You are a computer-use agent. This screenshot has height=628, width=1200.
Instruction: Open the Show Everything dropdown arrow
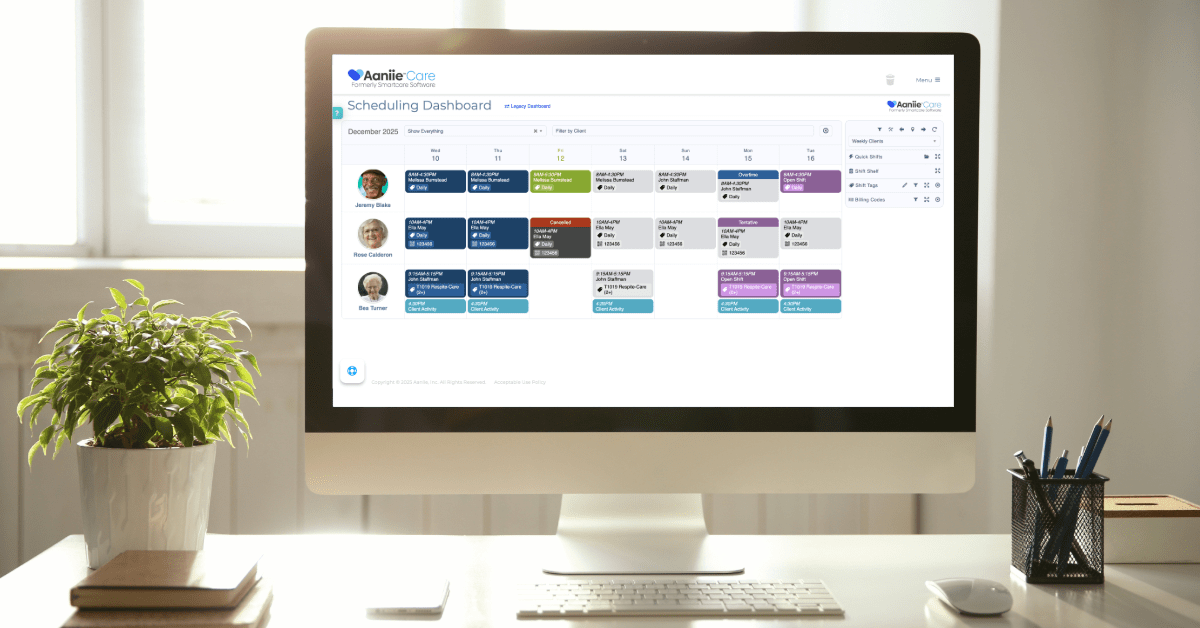tap(542, 131)
